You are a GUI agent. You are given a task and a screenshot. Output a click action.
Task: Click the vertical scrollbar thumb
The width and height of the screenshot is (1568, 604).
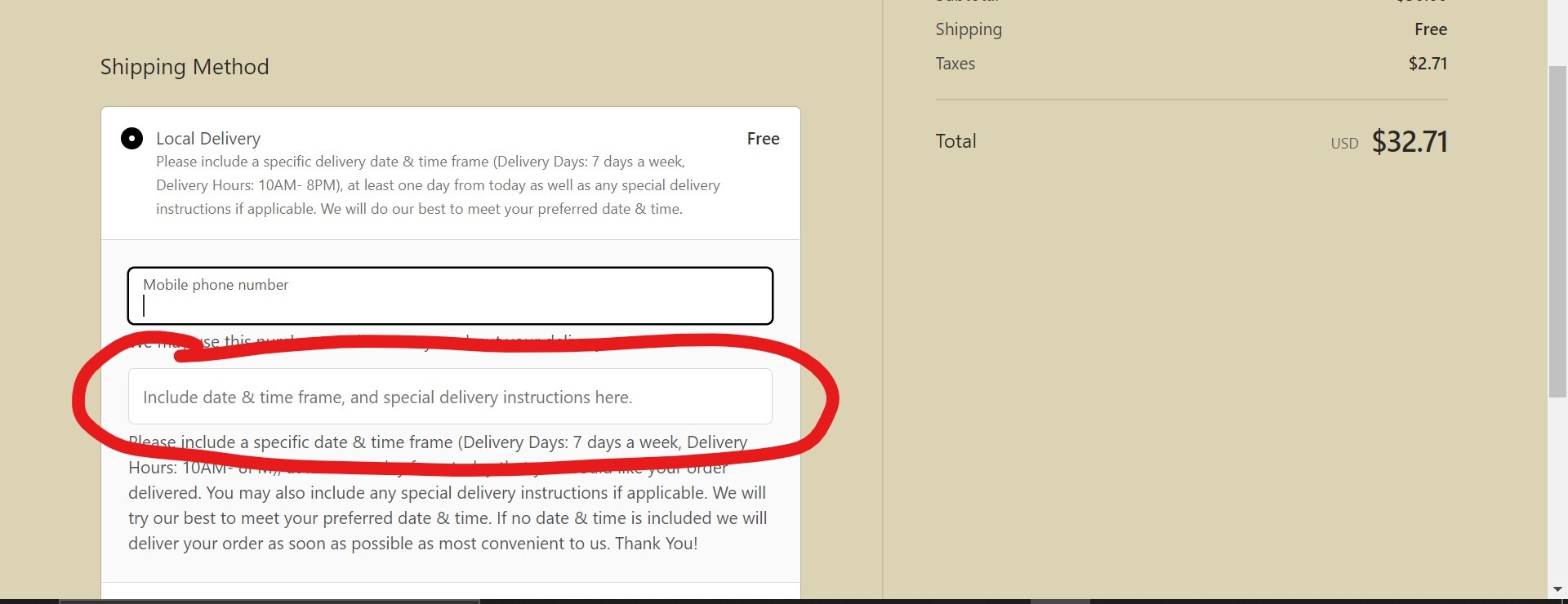tap(1557, 233)
